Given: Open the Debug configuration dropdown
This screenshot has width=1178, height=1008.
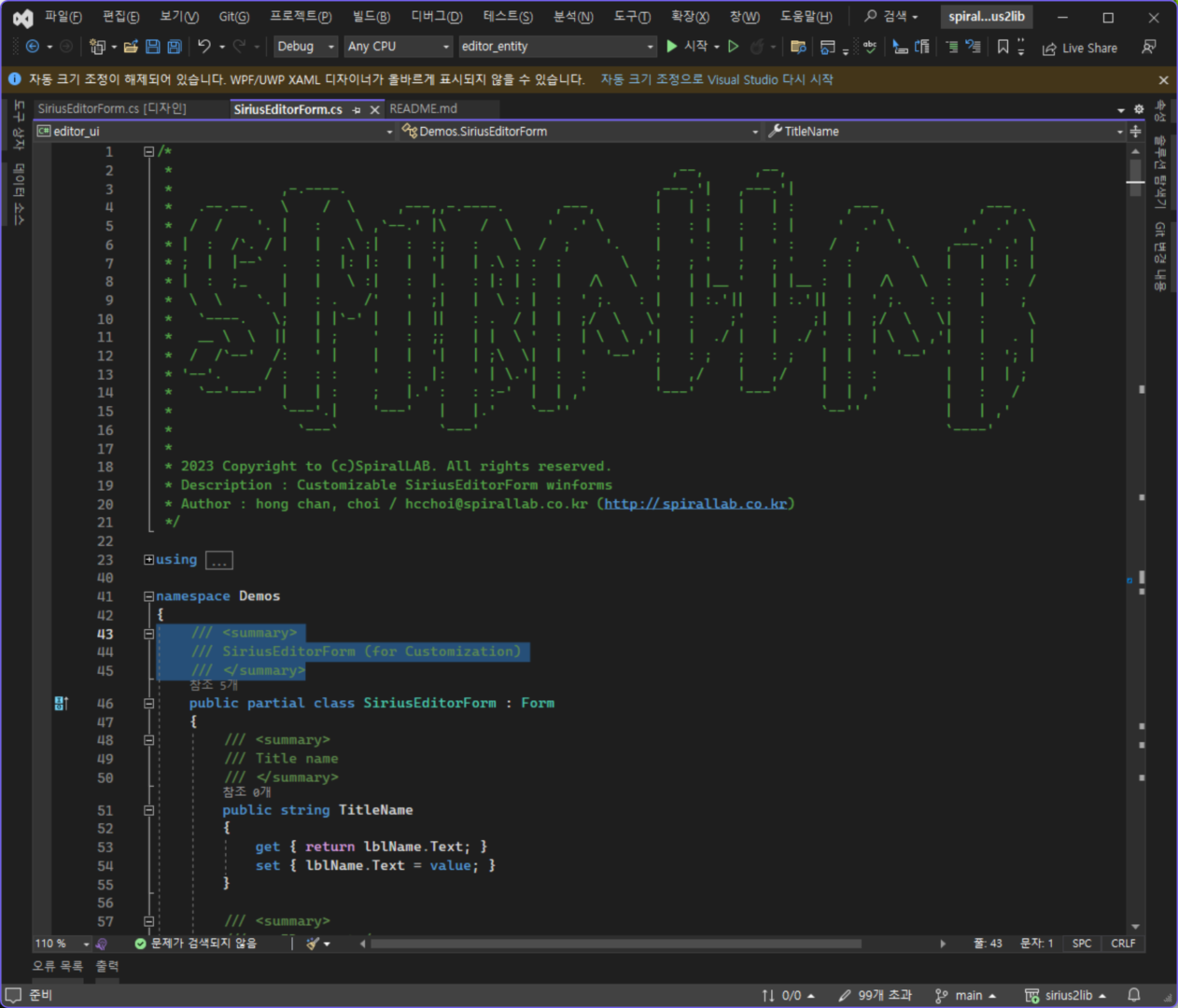Looking at the screenshot, I should point(305,47).
